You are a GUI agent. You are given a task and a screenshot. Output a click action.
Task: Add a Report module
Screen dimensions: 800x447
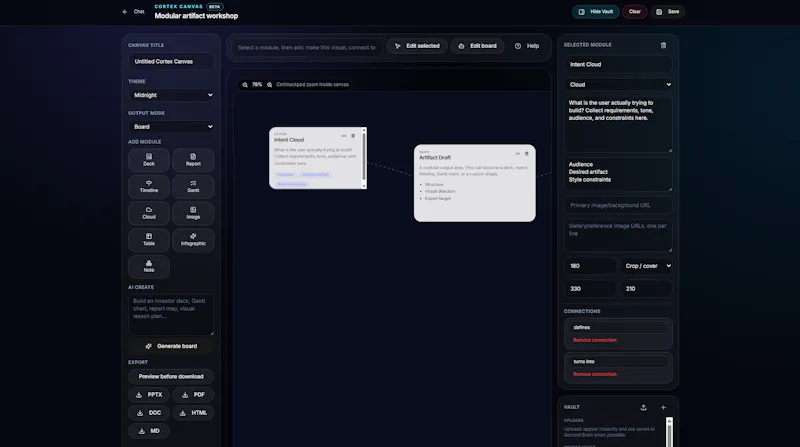[193, 160]
